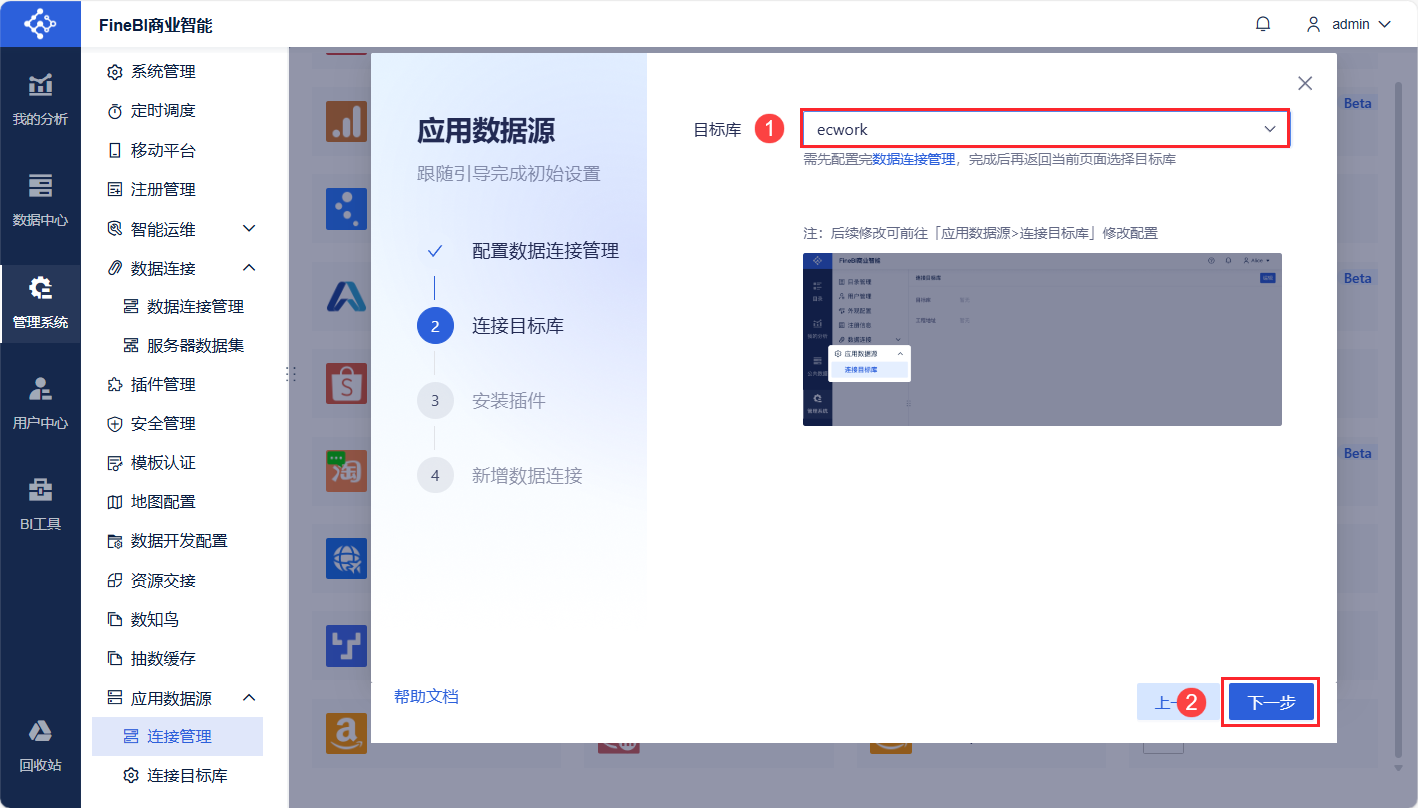This screenshot has width=1418, height=808.
Task: Open 回收站 in the left rail
Action: click(x=40, y=746)
